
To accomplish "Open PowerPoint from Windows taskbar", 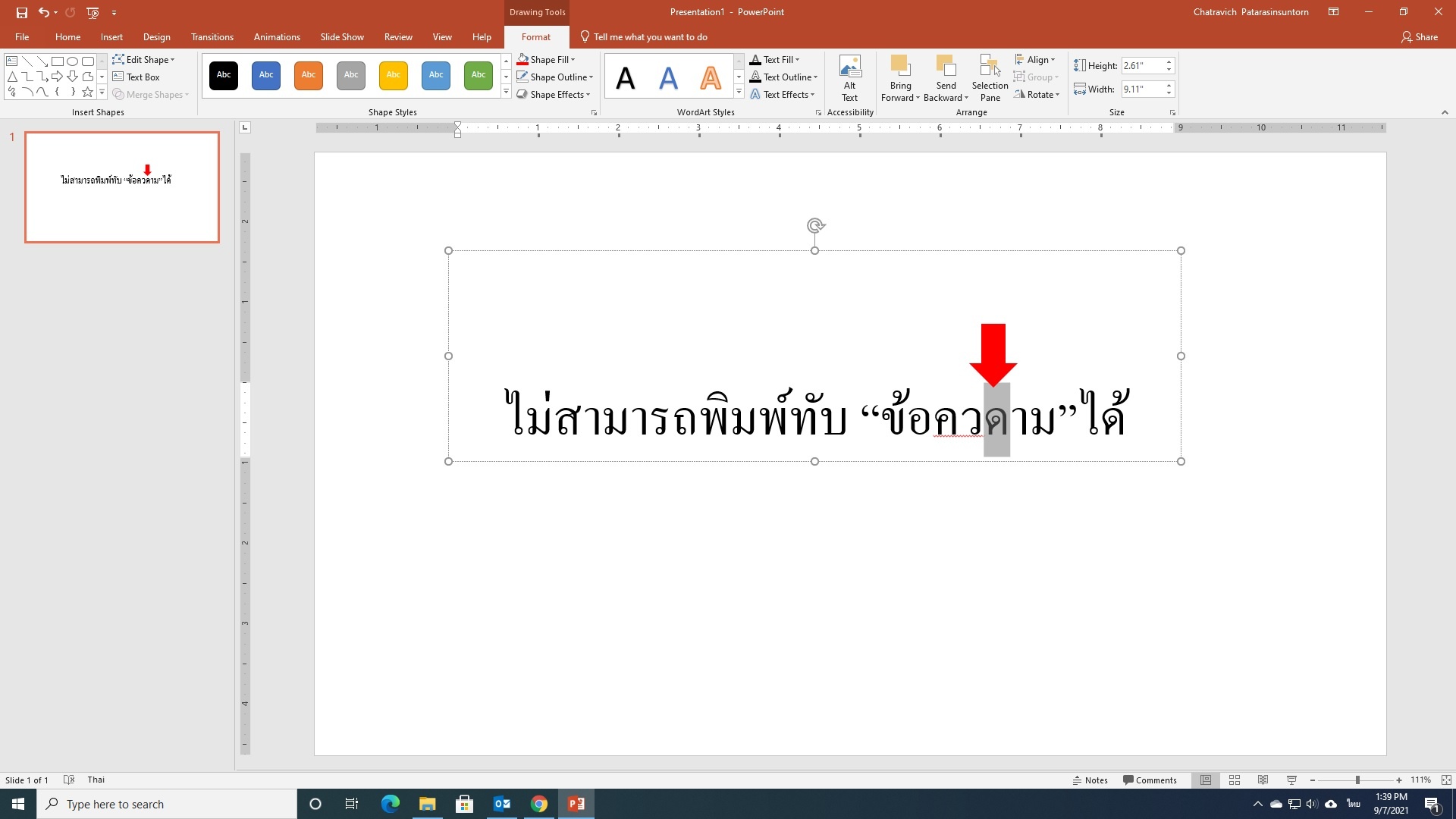I will point(576,804).
